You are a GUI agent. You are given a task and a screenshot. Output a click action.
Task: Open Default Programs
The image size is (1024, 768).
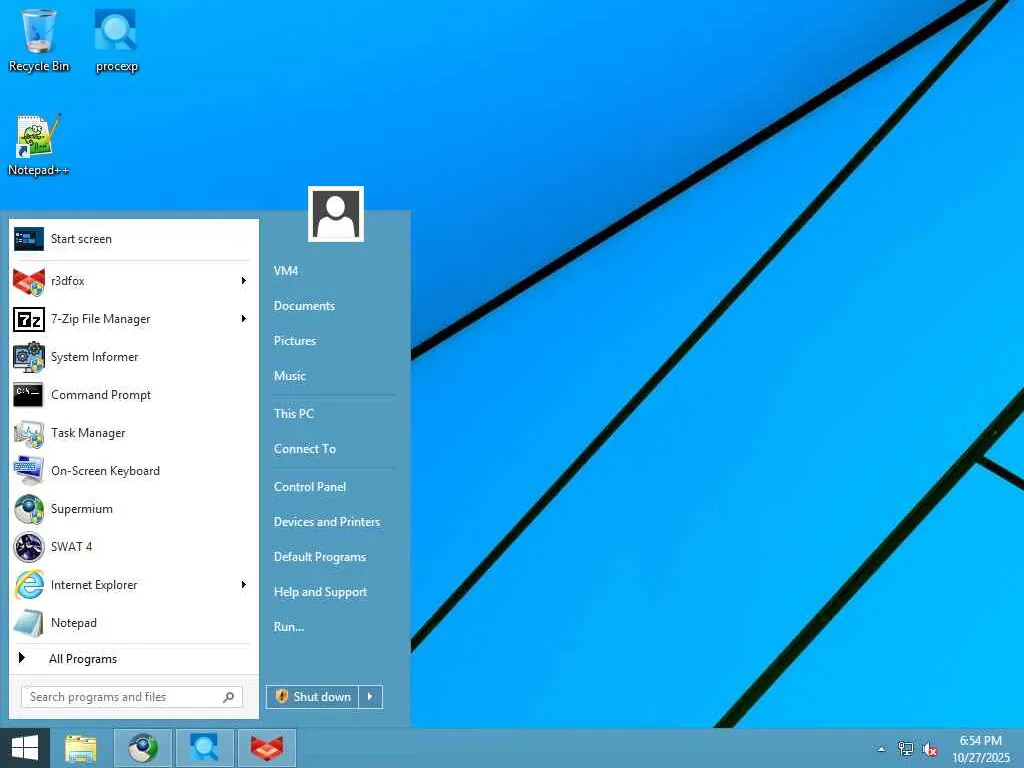(x=320, y=557)
